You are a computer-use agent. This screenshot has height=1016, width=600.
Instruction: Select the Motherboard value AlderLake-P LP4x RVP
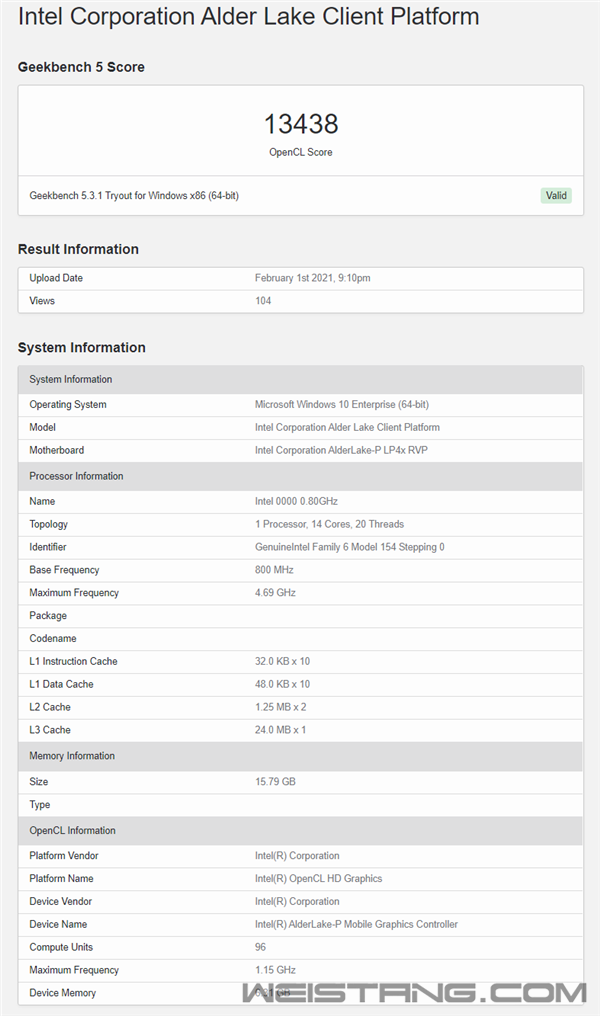tap(341, 450)
